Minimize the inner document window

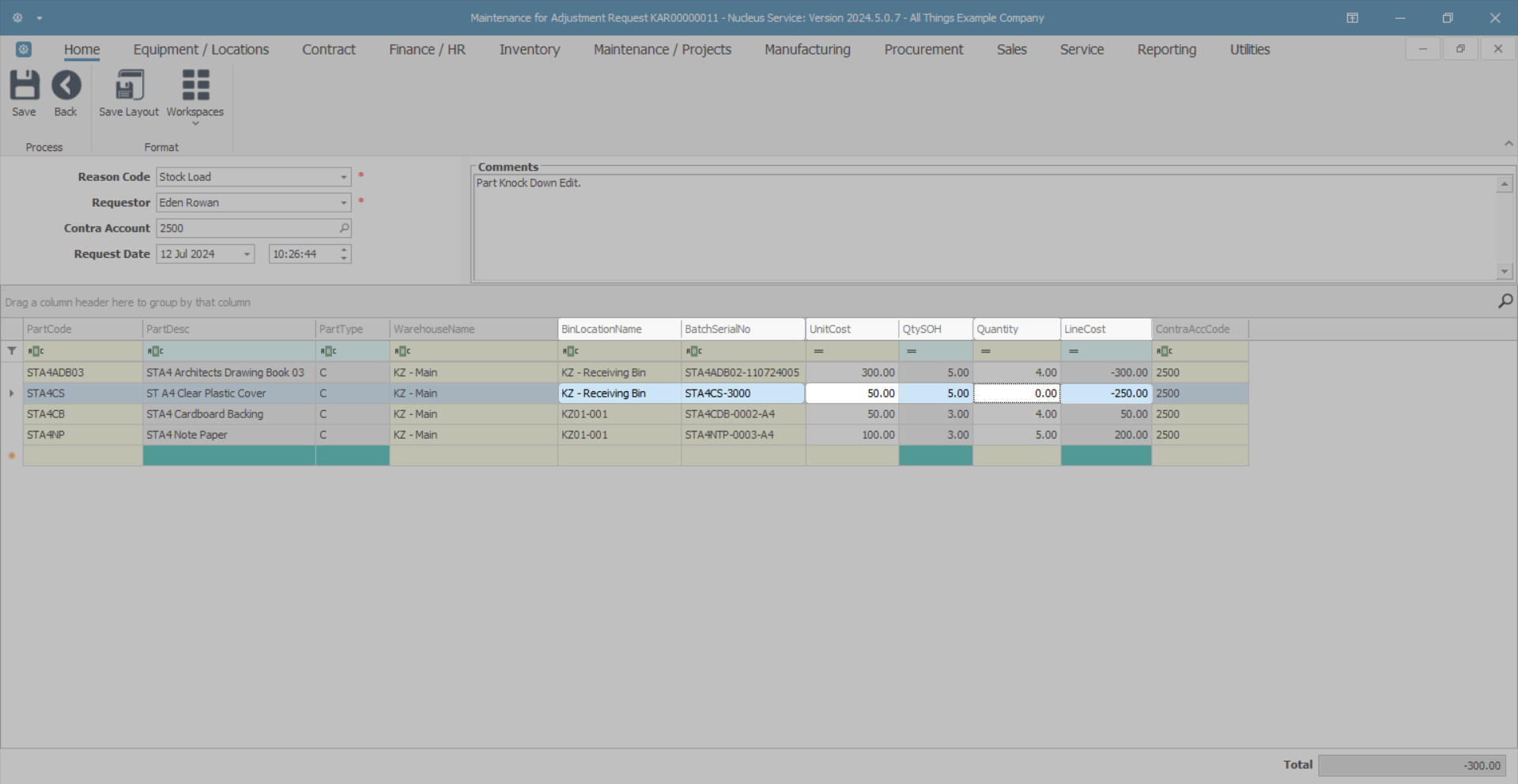(x=1422, y=49)
